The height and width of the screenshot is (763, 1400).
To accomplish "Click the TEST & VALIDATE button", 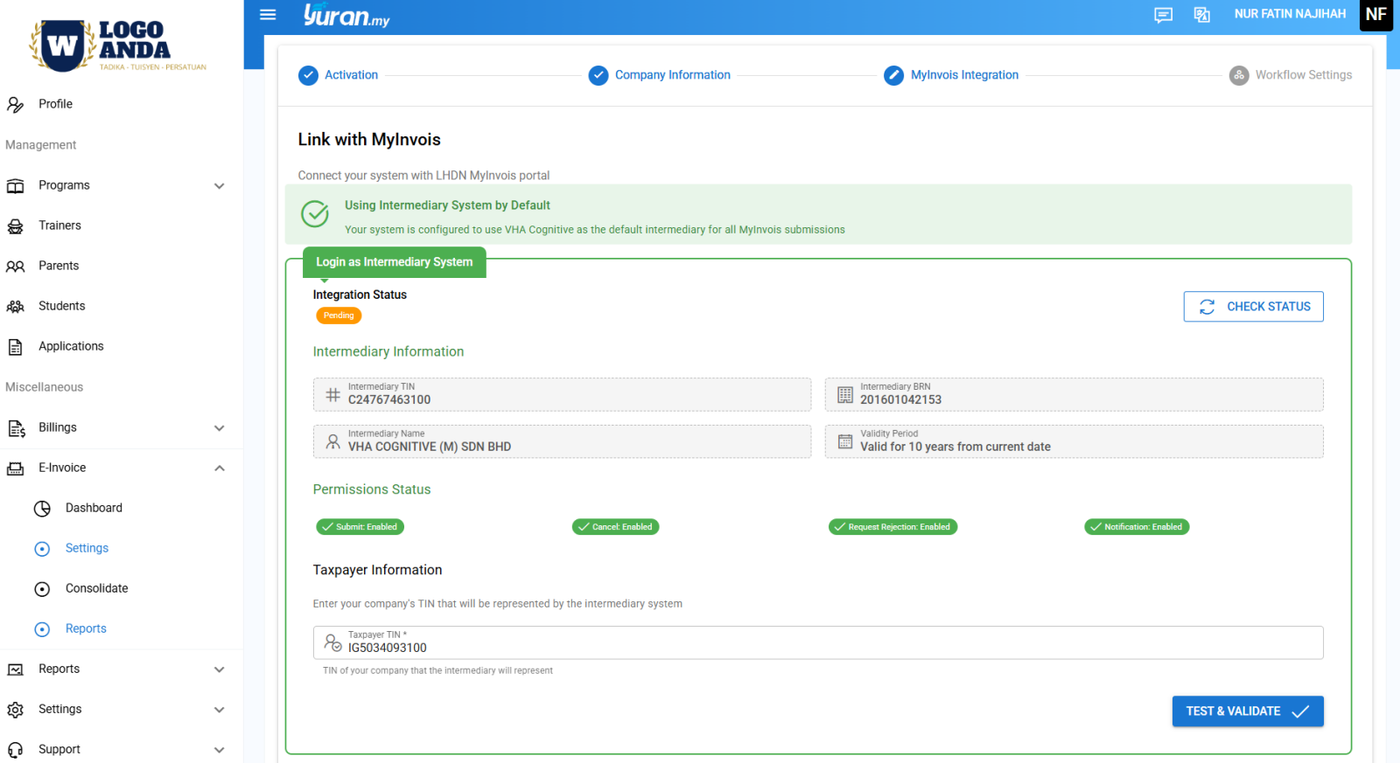I will 1248,711.
